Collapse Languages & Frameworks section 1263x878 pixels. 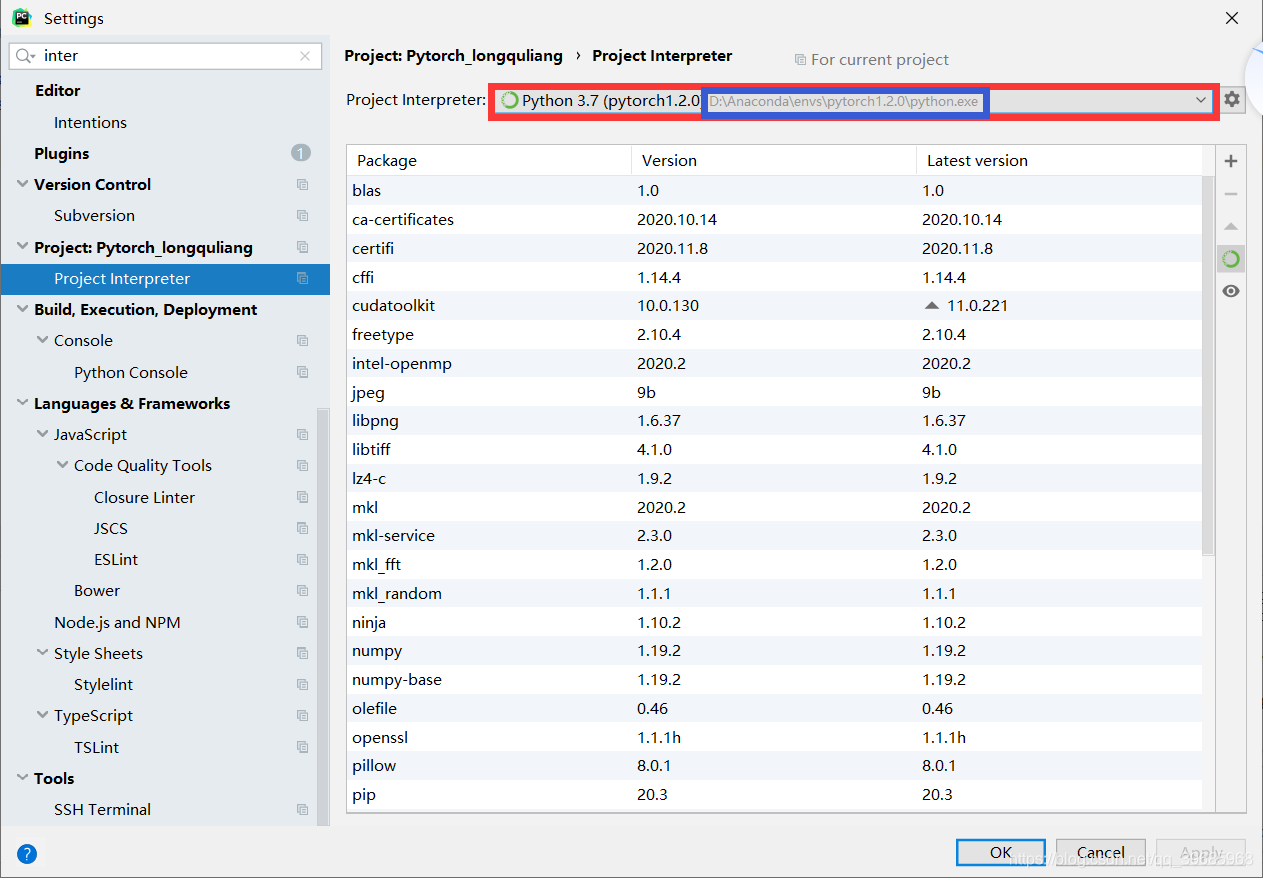[22, 404]
